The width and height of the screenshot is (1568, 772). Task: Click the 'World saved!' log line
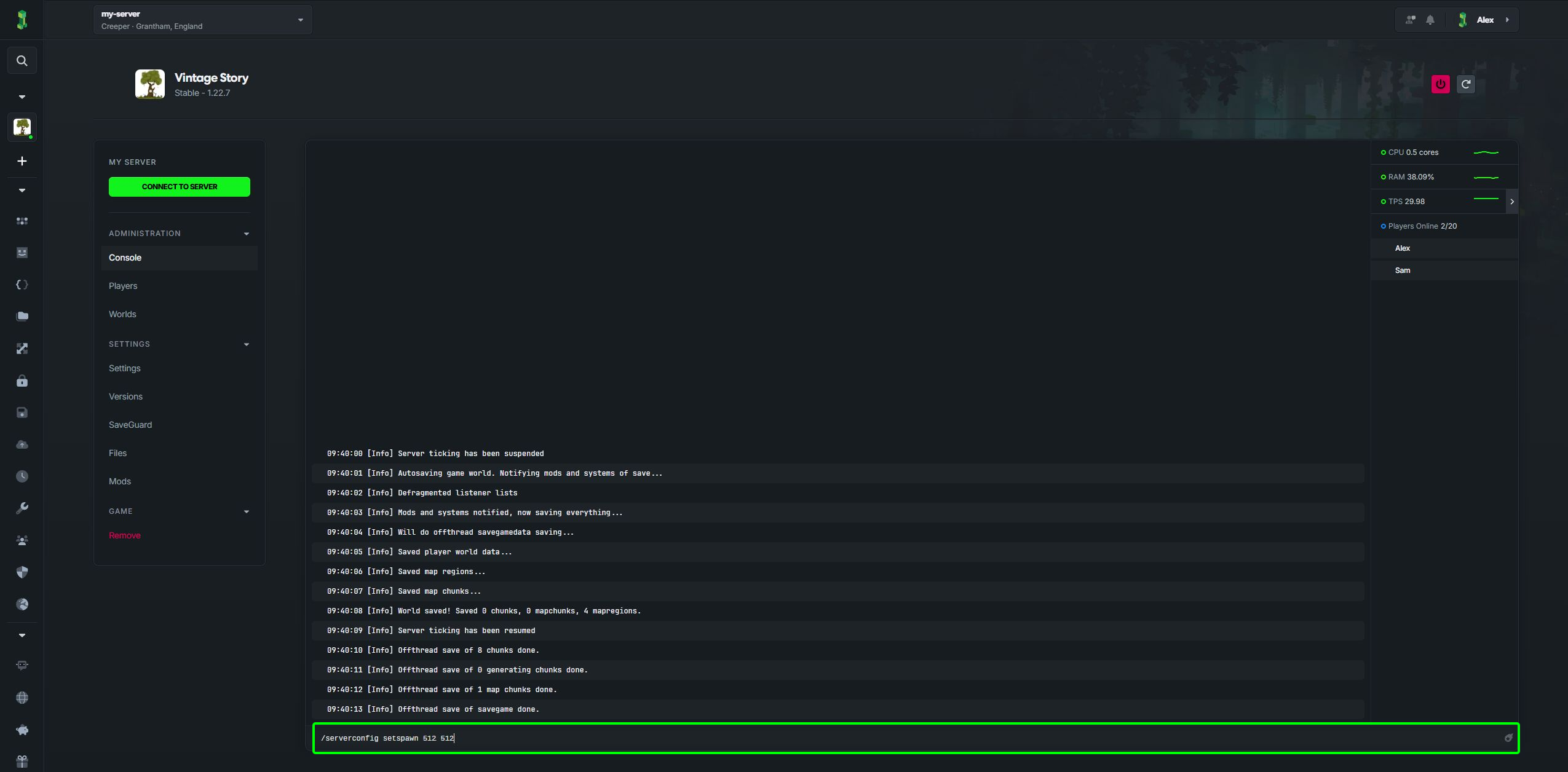[838, 611]
